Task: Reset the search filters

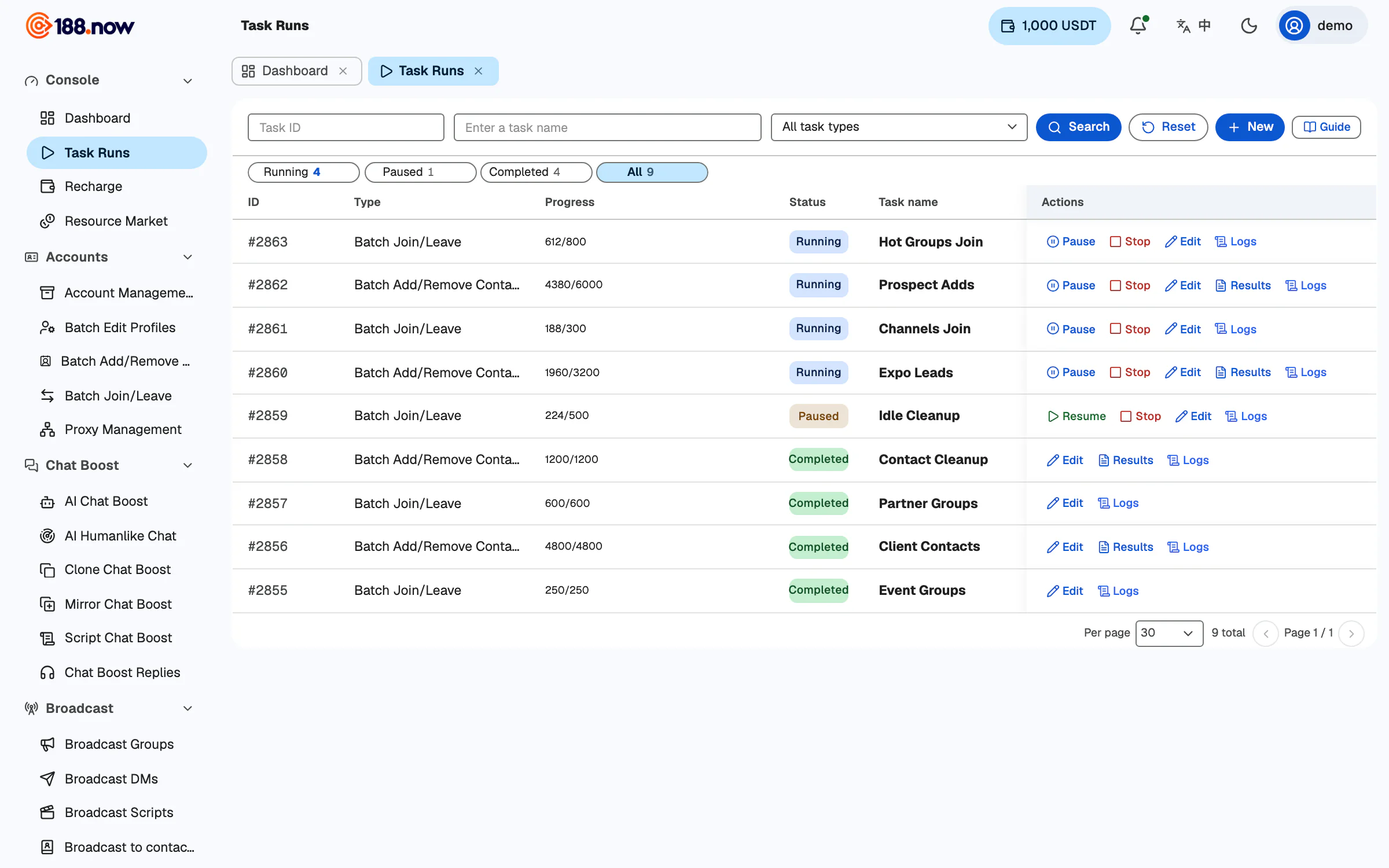Action: 1168,127
